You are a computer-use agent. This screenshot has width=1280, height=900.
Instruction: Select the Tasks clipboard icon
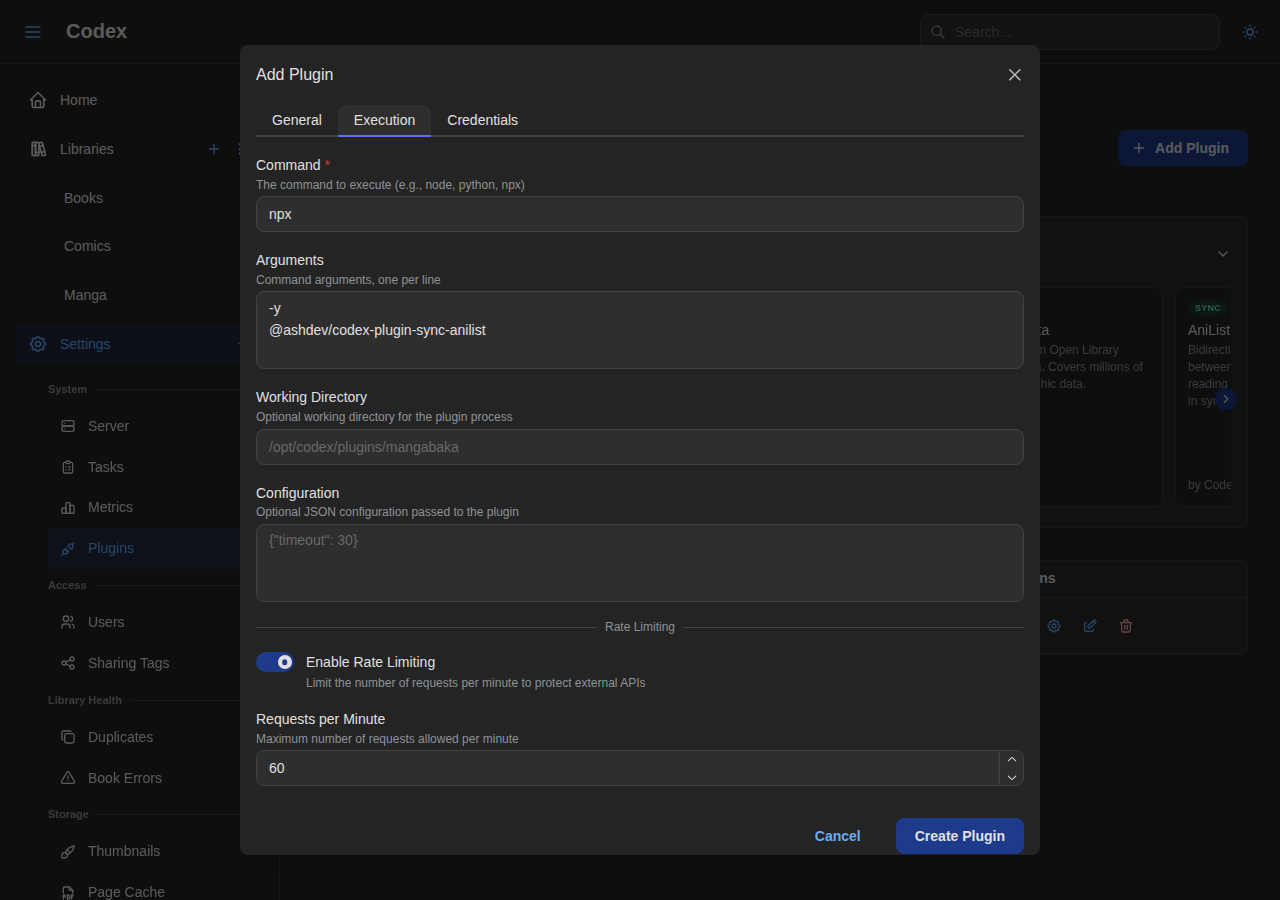(67, 467)
